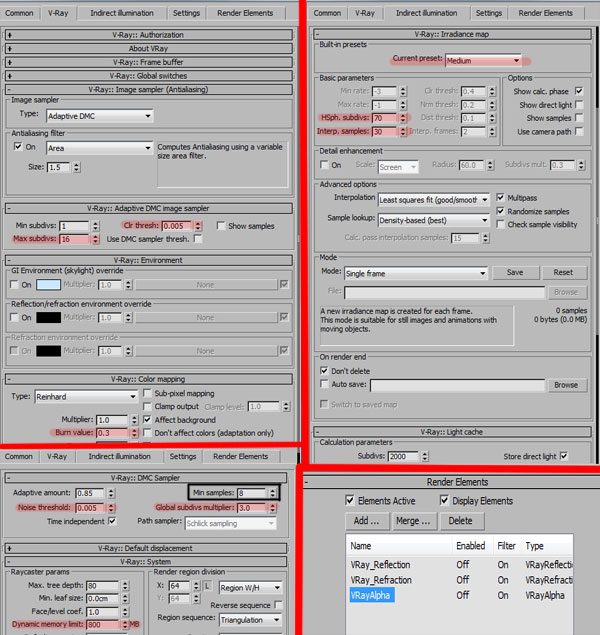
Task: Click the Light cache Subdivs 2000 field
Action: pos(403,456)
